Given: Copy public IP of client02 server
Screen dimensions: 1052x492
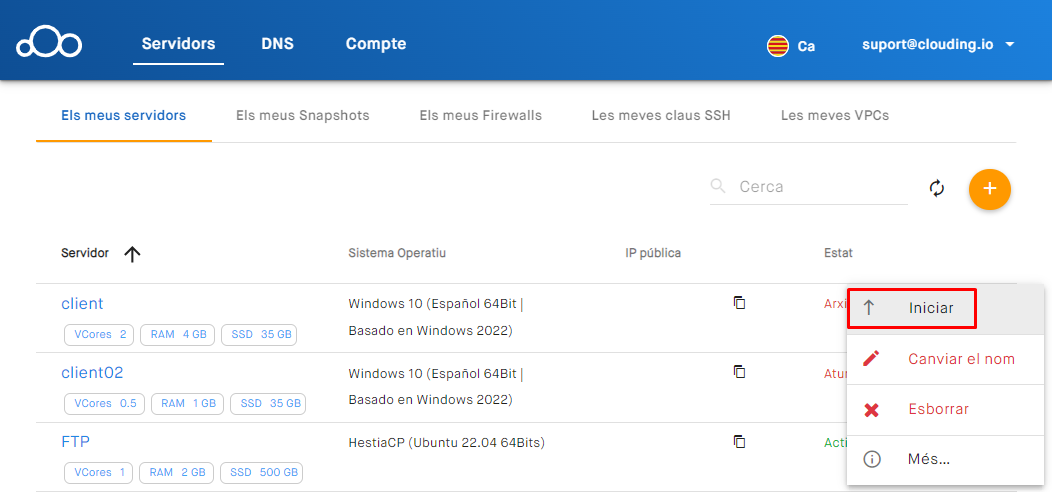Looking at the screenshot, I should pyautogui.click(x=739, y=372).
